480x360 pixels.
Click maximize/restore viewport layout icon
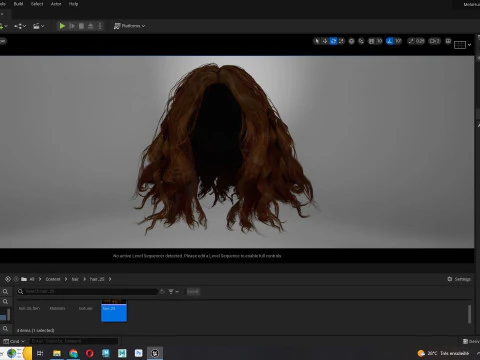448,41
